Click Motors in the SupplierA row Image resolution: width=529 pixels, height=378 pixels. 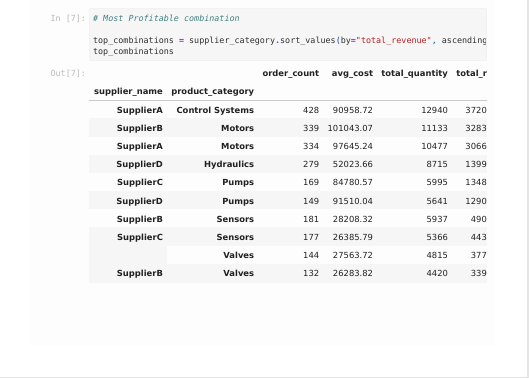(x=238, y=146)
